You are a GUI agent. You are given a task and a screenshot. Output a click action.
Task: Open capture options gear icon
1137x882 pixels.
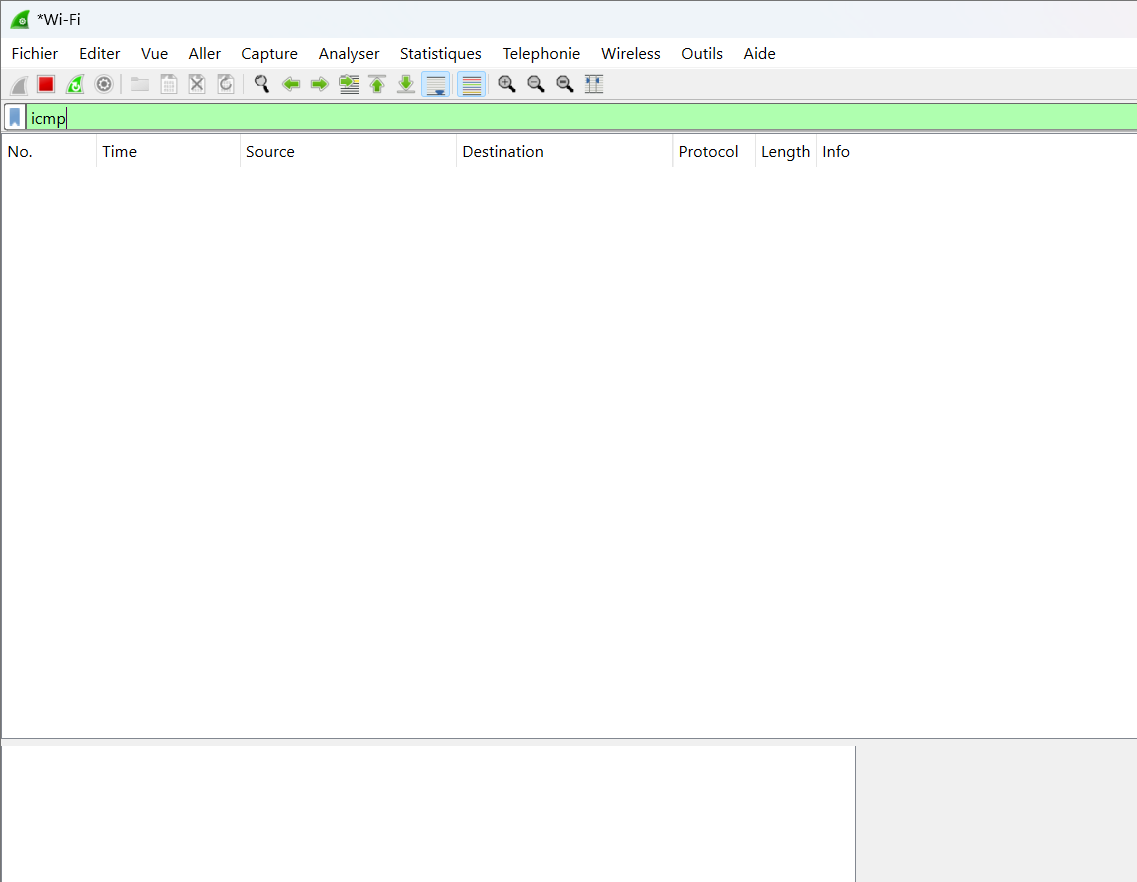[x=104, y=85]
